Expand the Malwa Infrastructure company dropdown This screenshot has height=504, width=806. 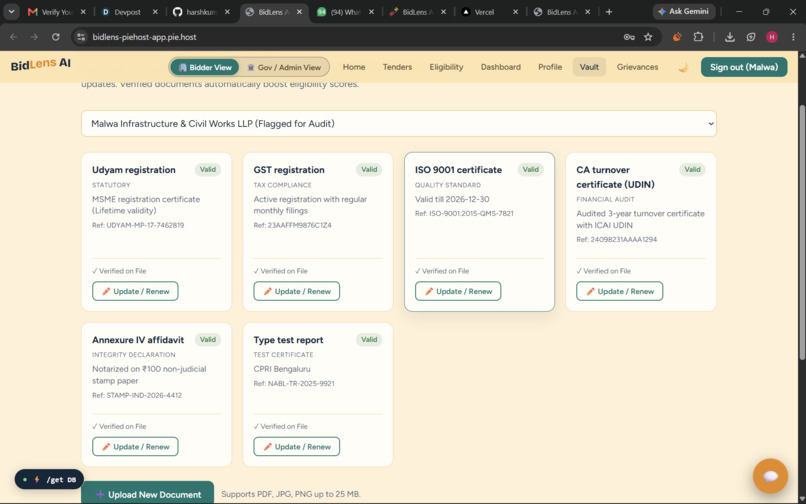[x=398, y=123]
